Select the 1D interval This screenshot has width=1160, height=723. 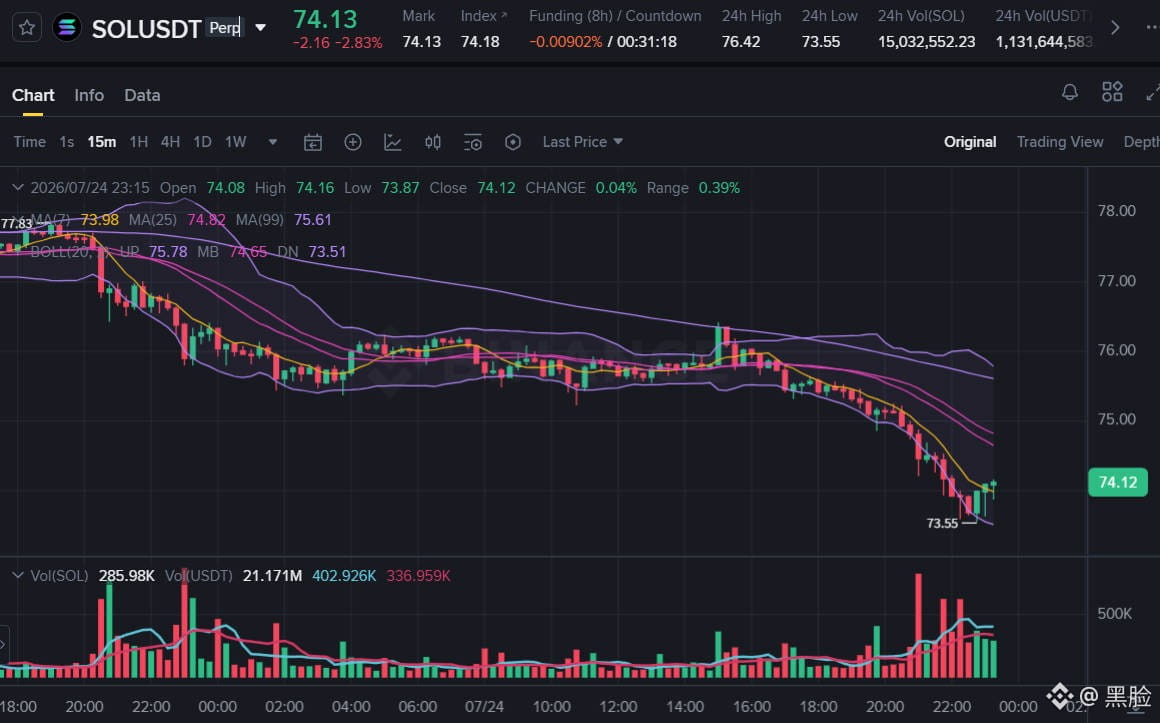coord(202,141)
